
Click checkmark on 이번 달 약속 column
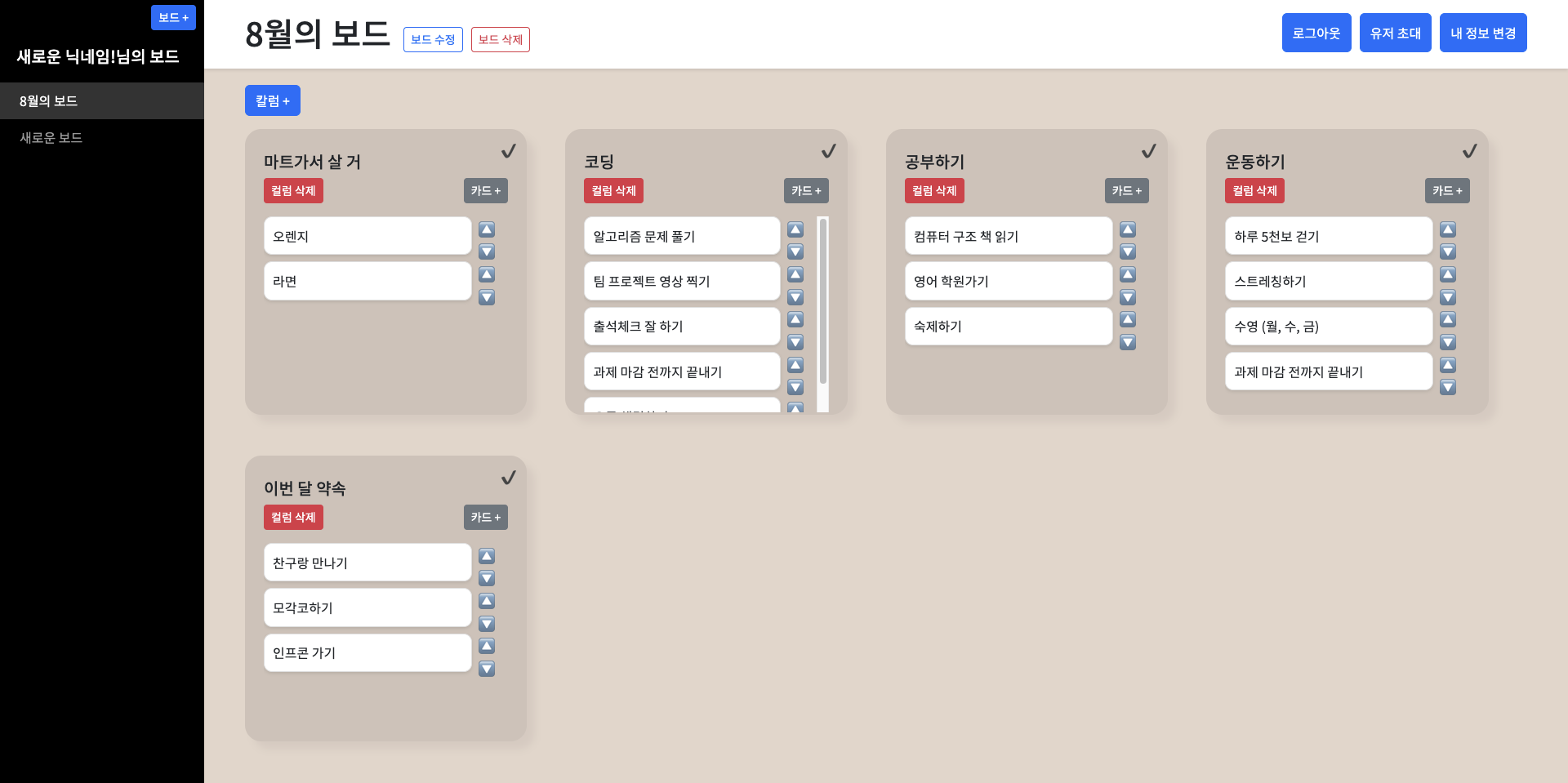tap(508, 478)
